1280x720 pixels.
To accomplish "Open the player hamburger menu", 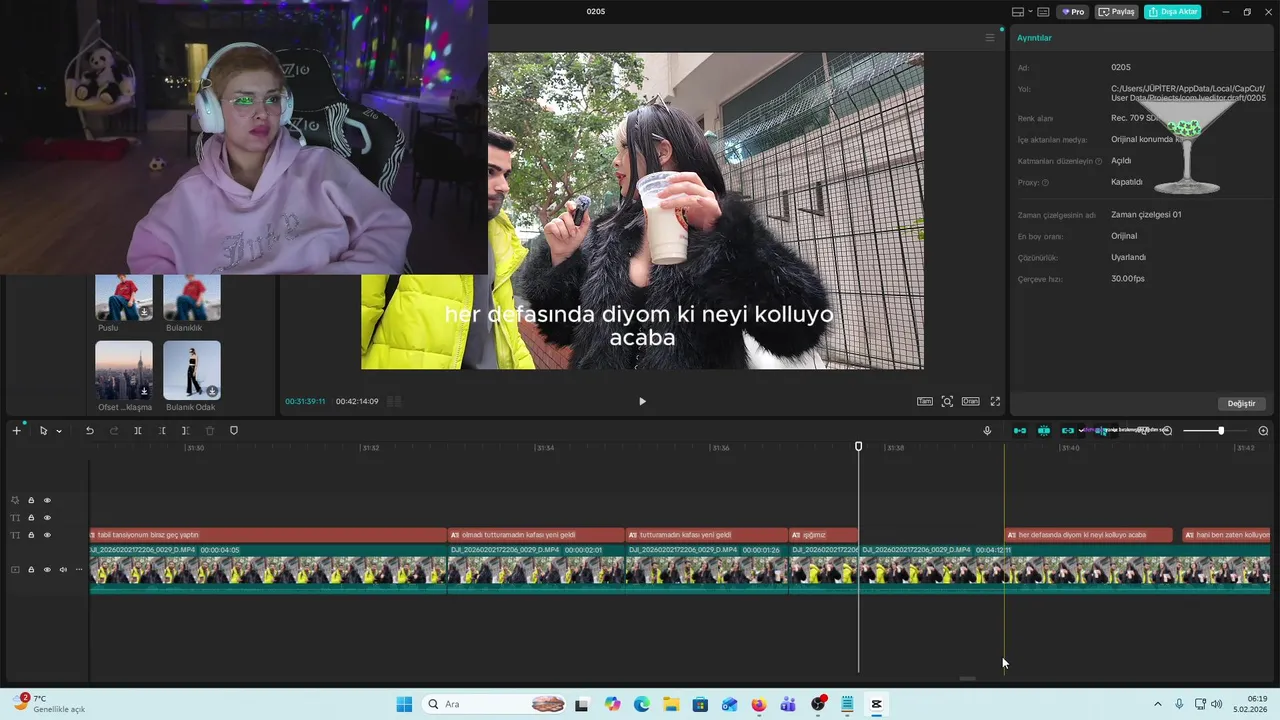I will [990, 38].
